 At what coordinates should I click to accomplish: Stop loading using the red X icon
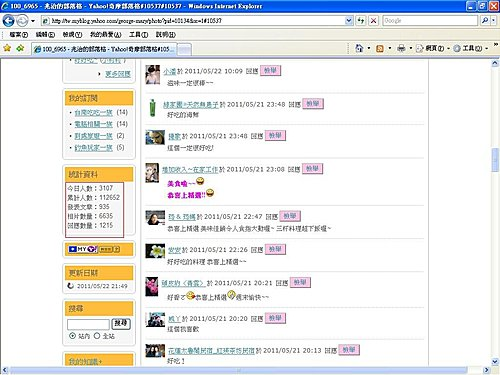click(x=374, y=21)
